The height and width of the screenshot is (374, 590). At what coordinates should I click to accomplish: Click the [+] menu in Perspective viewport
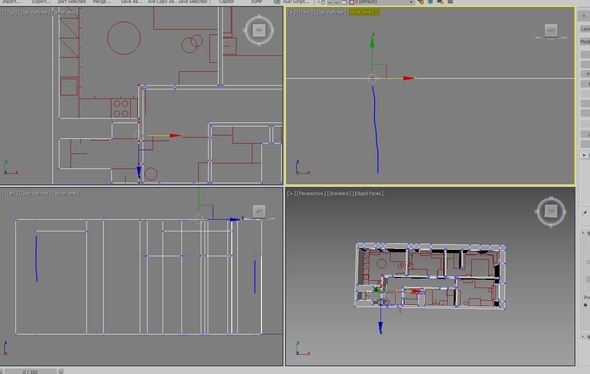tap(291, 193)
